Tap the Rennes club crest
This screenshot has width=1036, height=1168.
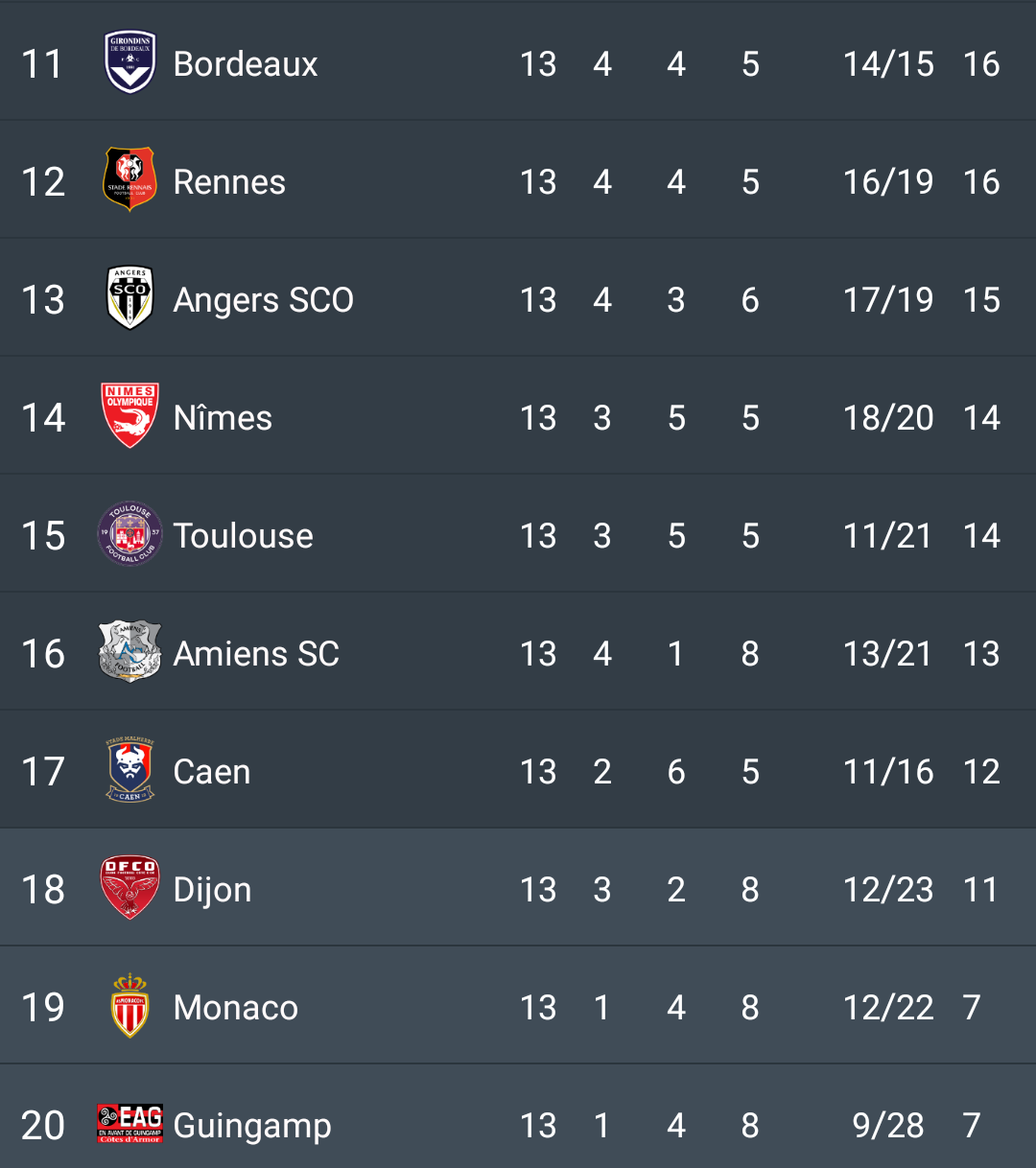point(129,180)
